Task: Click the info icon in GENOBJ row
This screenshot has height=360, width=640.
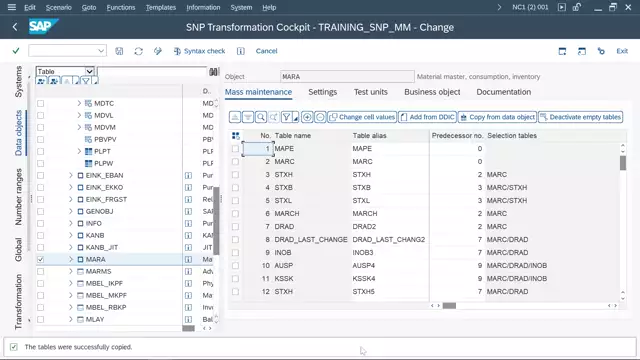Action: (188, 211)
